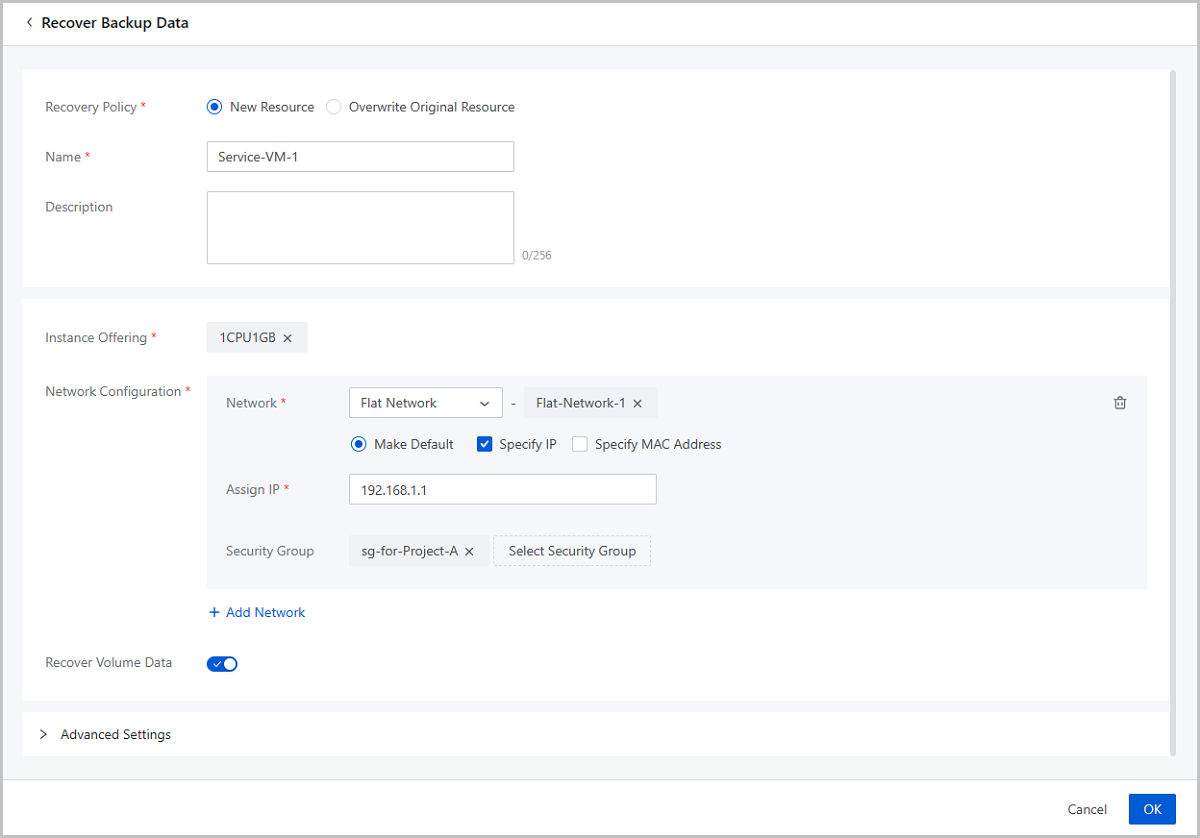1200x838 pixels.
Task: Click the Assign IP input field
Action: 502,489
